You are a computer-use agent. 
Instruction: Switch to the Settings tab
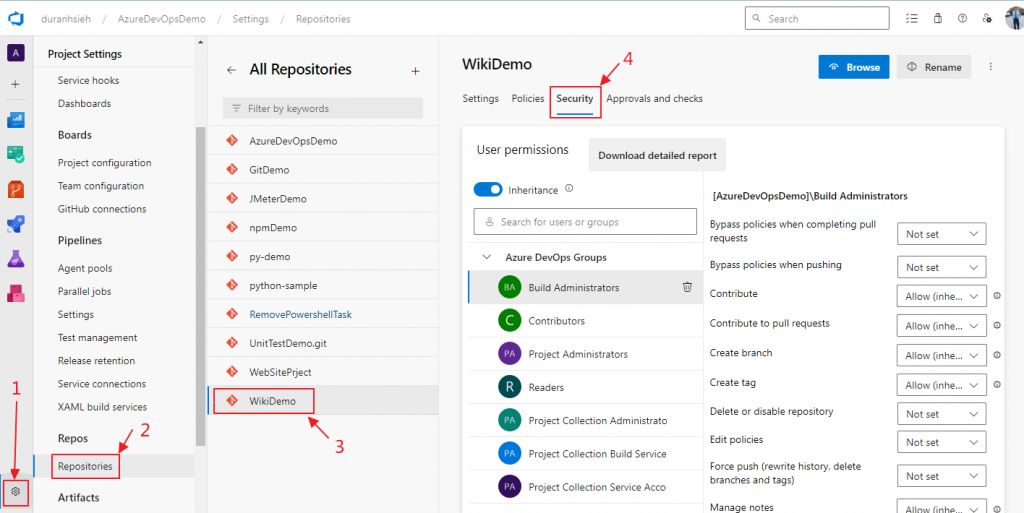pos(481,99)
